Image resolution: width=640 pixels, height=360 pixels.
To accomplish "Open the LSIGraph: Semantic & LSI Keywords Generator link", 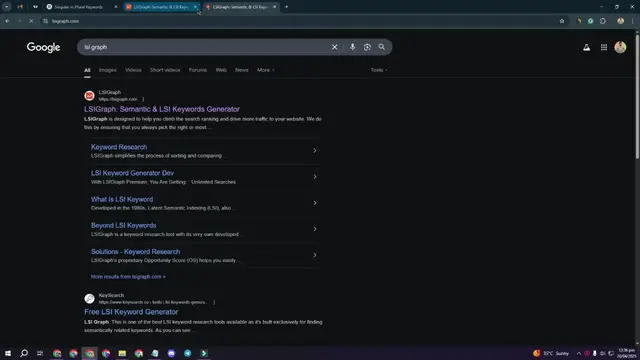I will click(x=162, y=109).
